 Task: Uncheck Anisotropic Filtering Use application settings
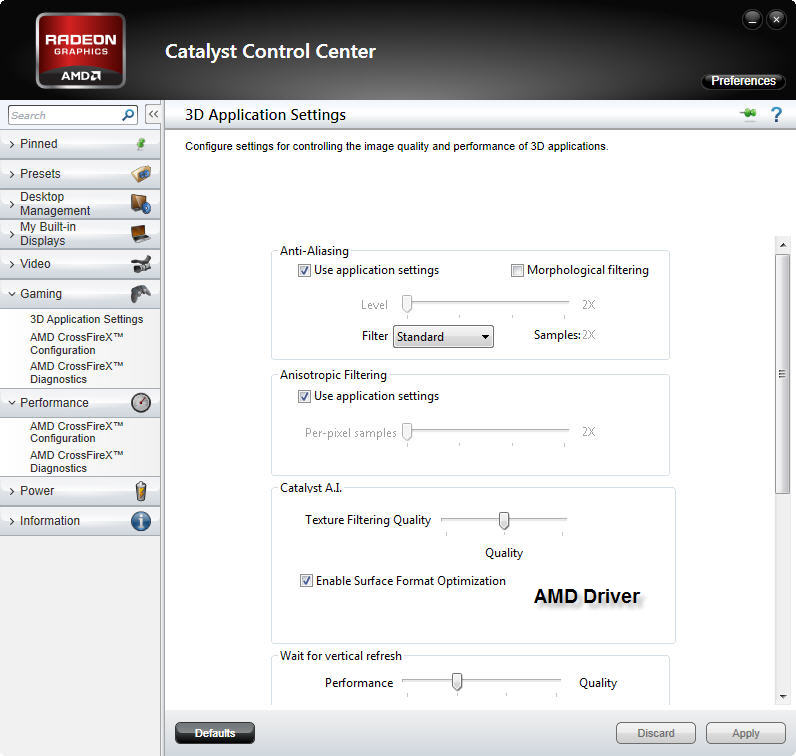click(304, 397)
